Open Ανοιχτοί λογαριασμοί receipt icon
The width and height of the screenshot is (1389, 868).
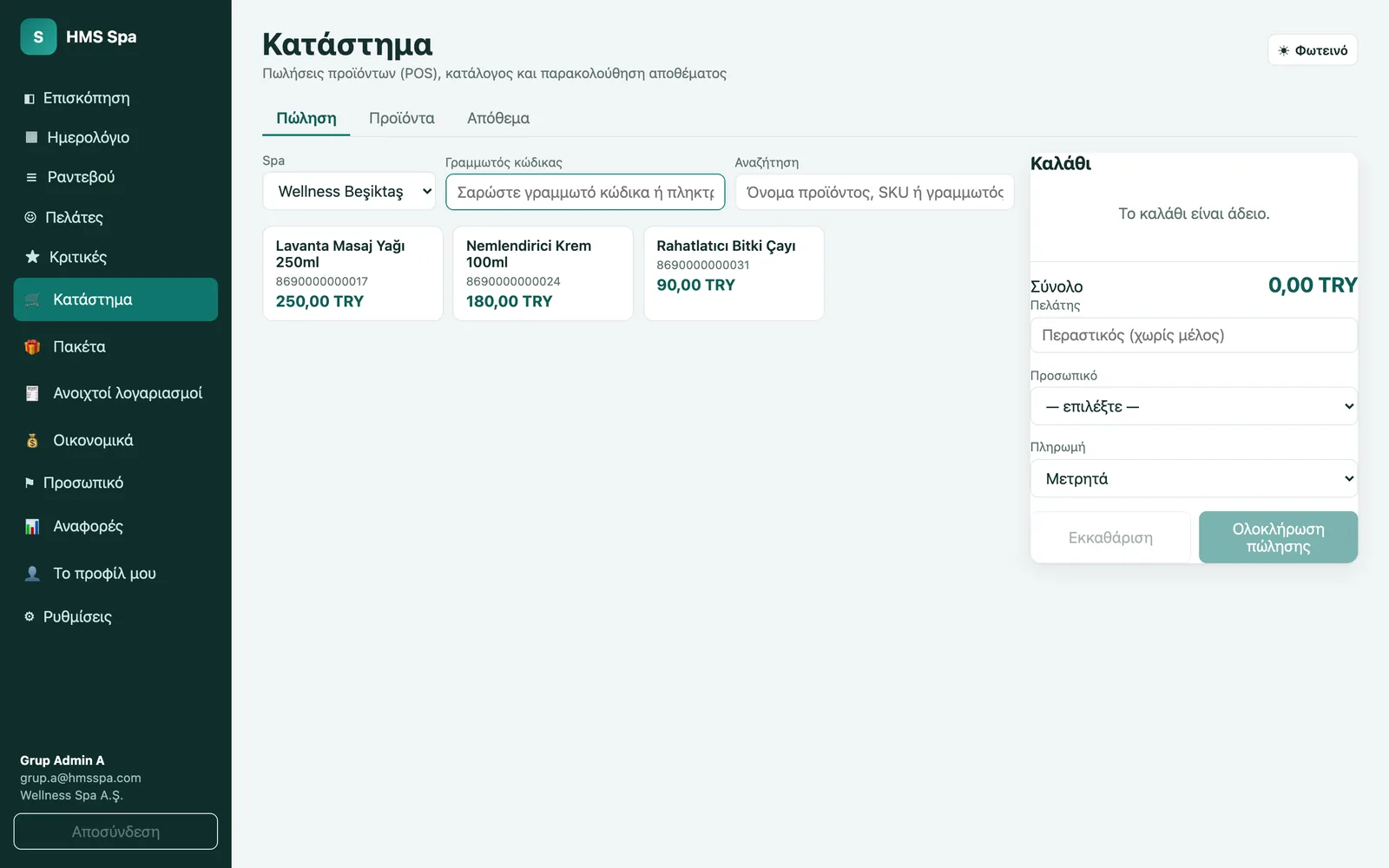32,394
